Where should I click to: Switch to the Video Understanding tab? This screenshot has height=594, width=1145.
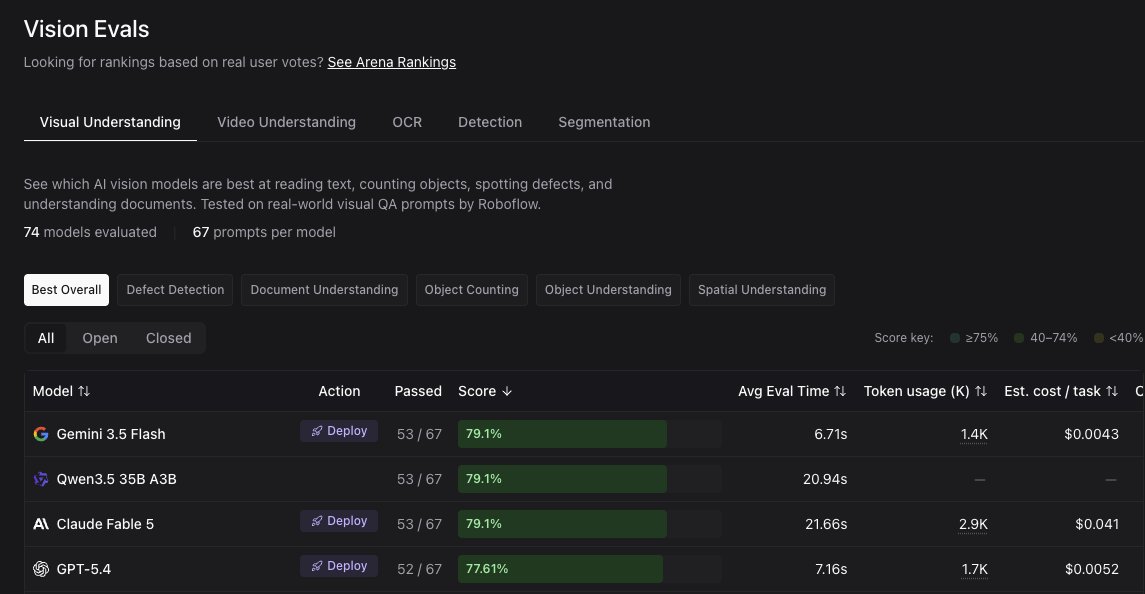(x=286, y=122)
